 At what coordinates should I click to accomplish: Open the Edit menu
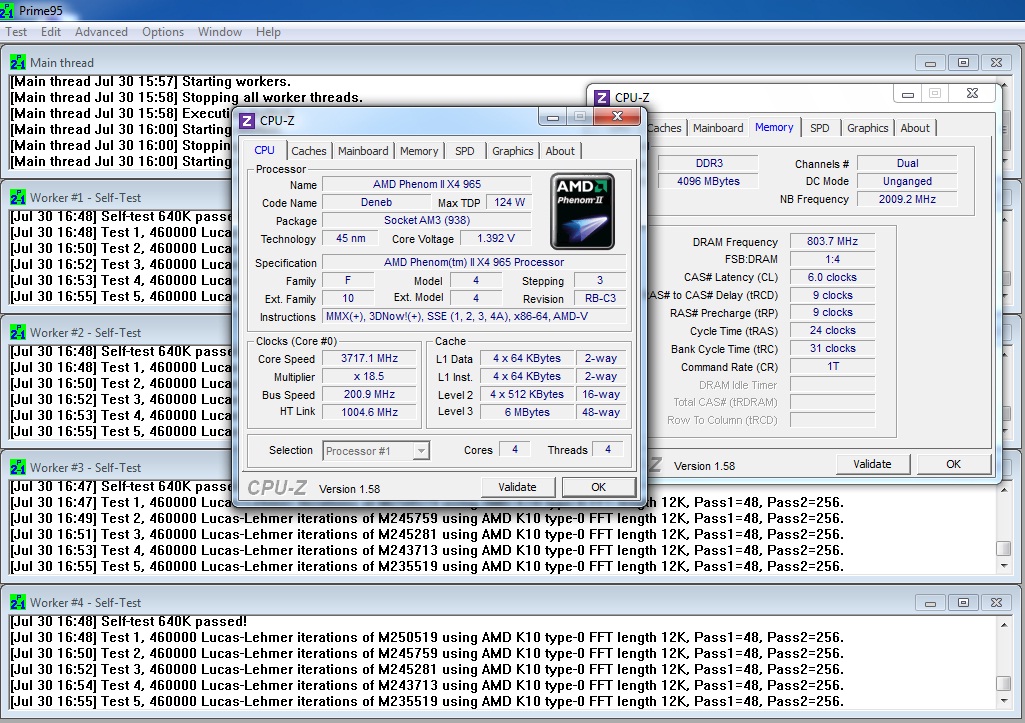click(50, 31)
